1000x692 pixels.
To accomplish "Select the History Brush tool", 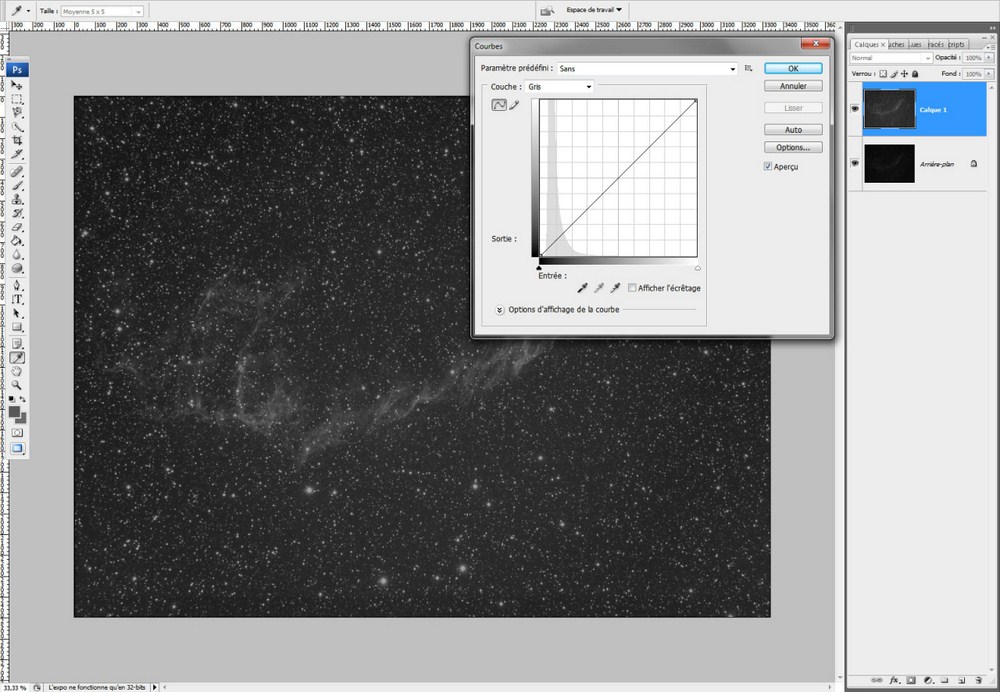I will pyautogui.click(x=17, y=213).
